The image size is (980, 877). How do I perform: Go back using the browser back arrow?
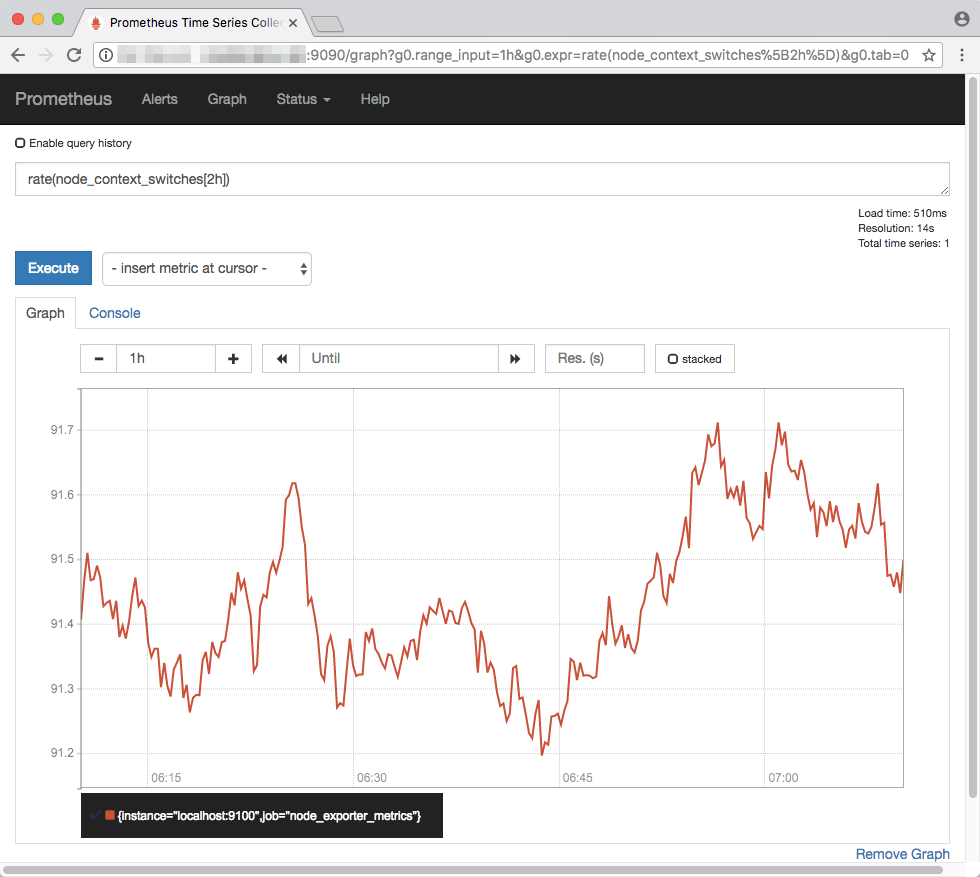click(x=18, y=55)
